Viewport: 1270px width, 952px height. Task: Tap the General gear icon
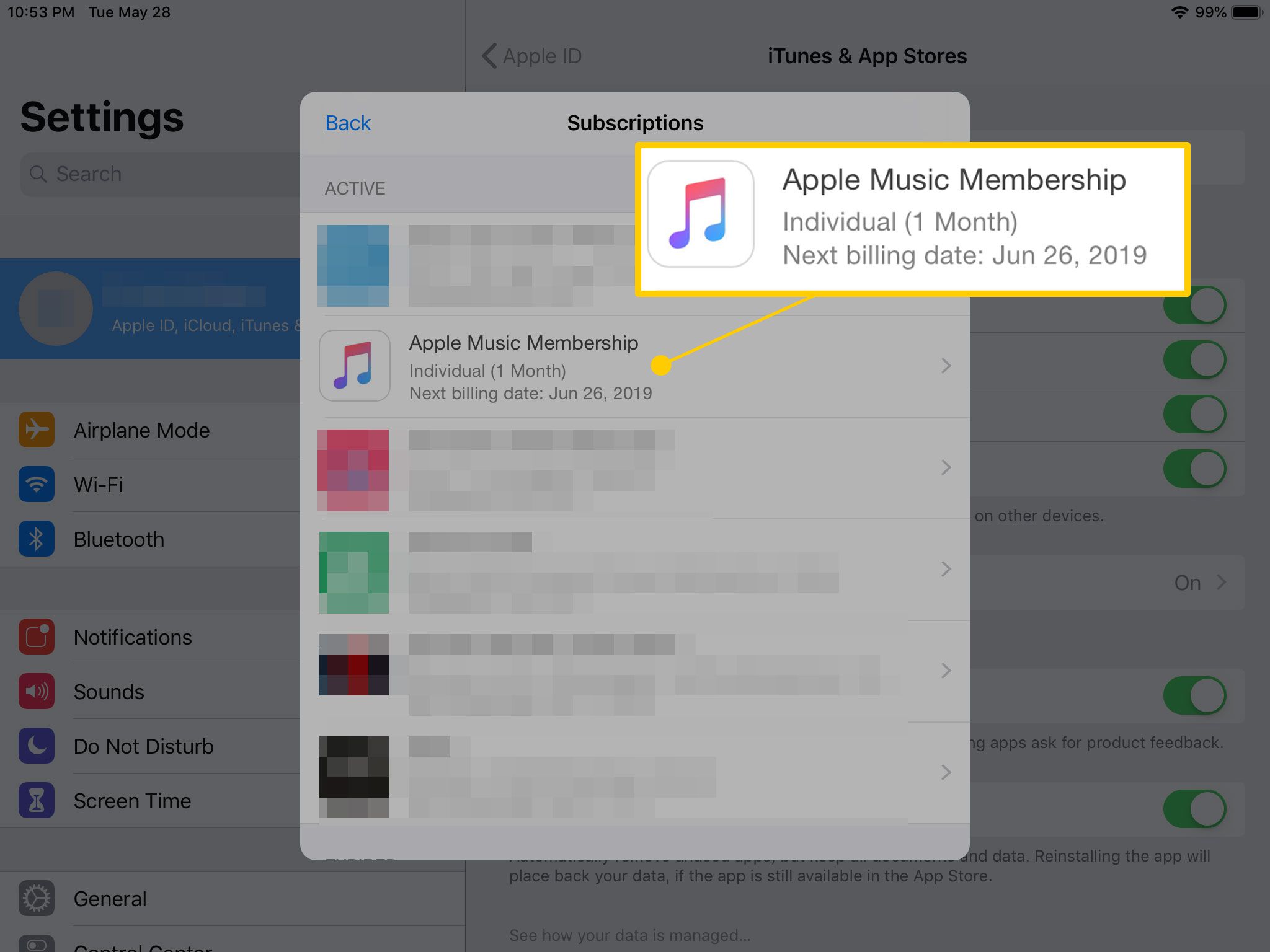click(37, 898)
